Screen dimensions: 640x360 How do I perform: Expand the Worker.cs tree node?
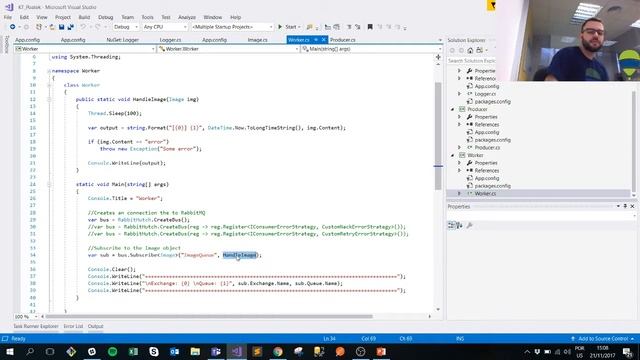pos(460,193)
